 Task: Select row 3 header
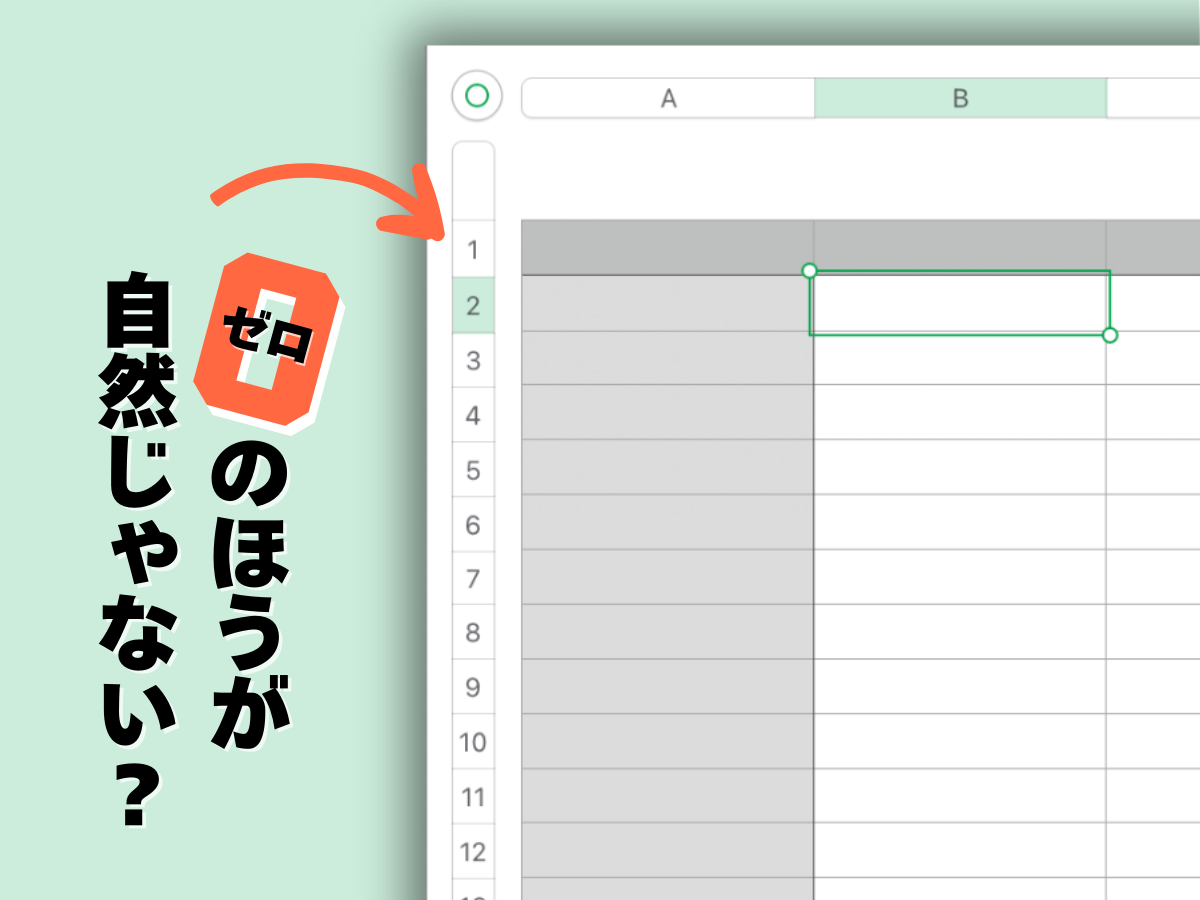pyautogui.click(x=474, y=360)
